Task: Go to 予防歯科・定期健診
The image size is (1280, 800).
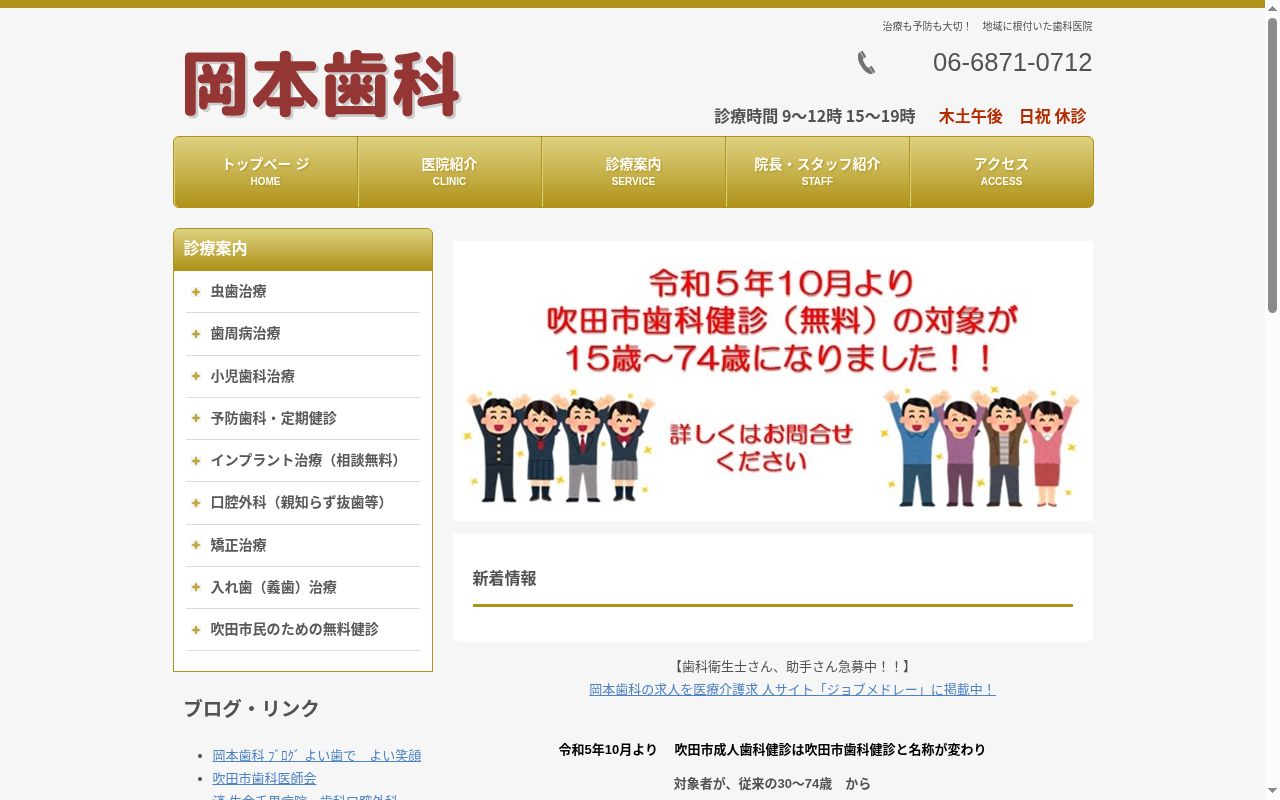Action: (273, 418)
